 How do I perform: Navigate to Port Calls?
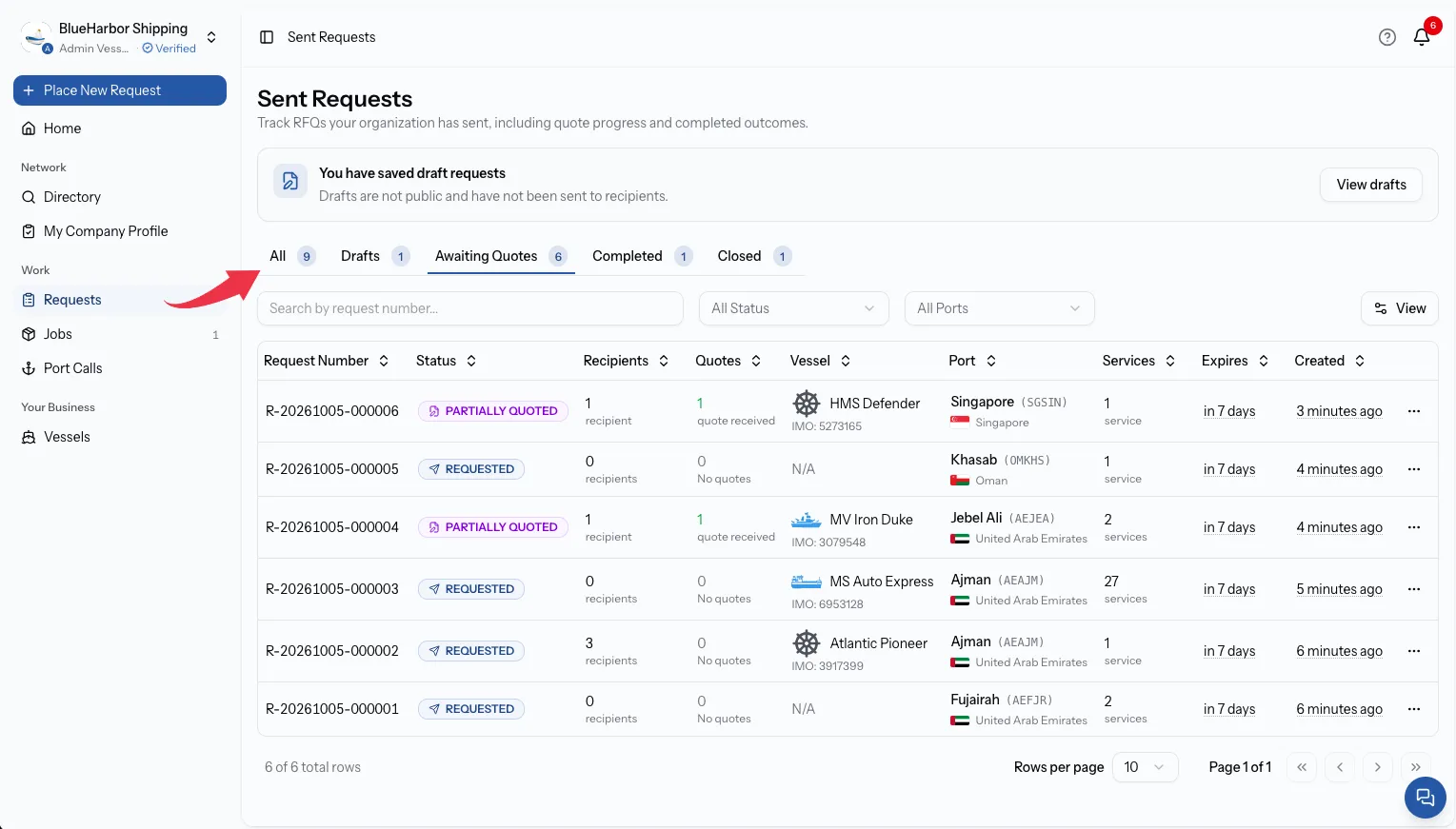[x=120, y=368]
